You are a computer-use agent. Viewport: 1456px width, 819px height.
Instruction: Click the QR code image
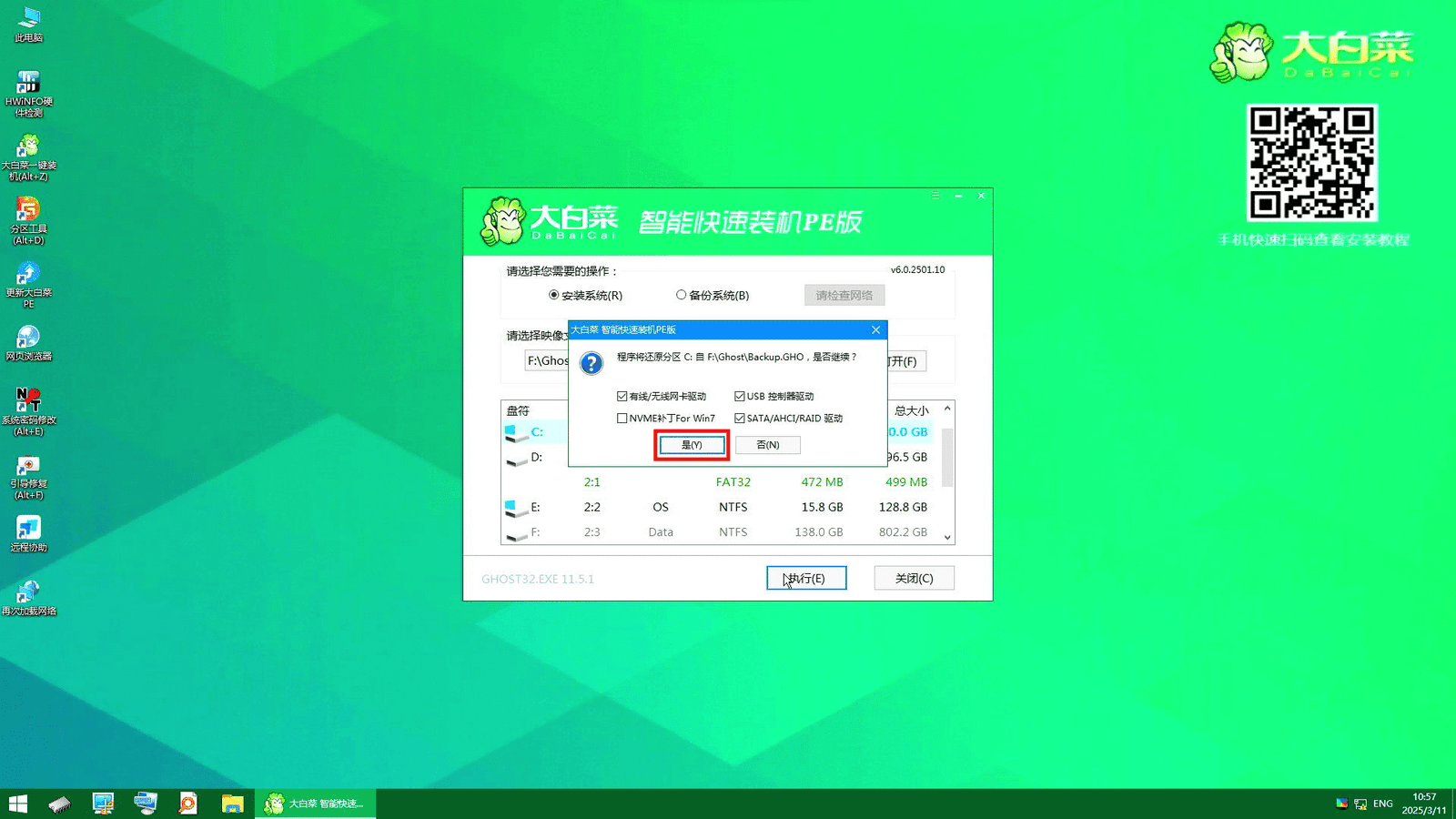[1311, 163]
